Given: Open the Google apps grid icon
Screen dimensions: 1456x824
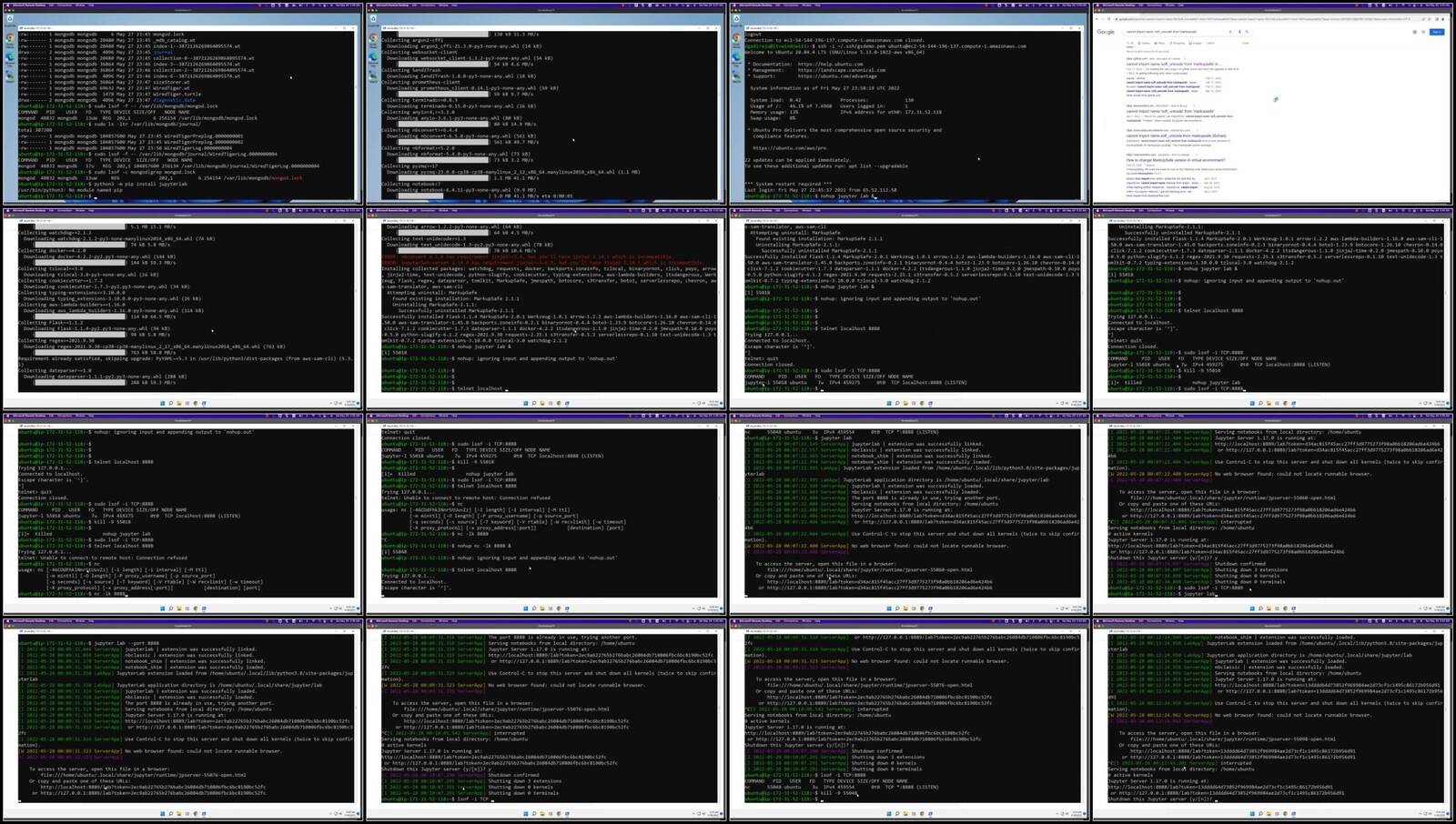Looking at the screenshot, I should 1423,32.
